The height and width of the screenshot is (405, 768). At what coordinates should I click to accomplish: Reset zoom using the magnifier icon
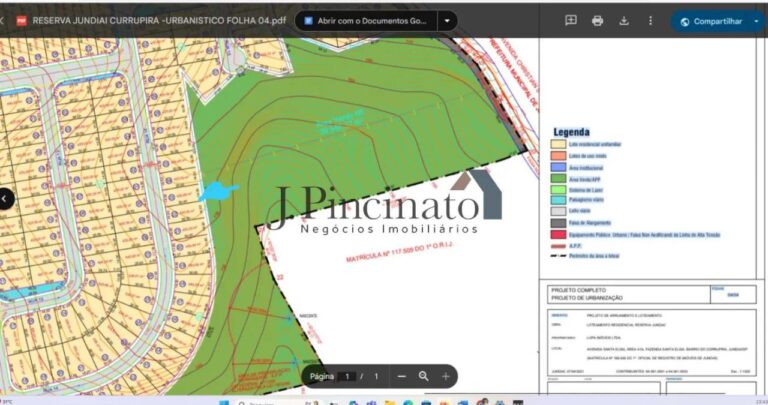click(424, 376)
